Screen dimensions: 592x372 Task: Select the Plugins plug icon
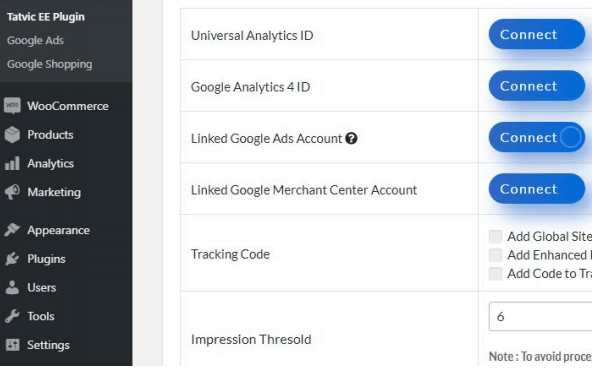(x=12, y=259)
